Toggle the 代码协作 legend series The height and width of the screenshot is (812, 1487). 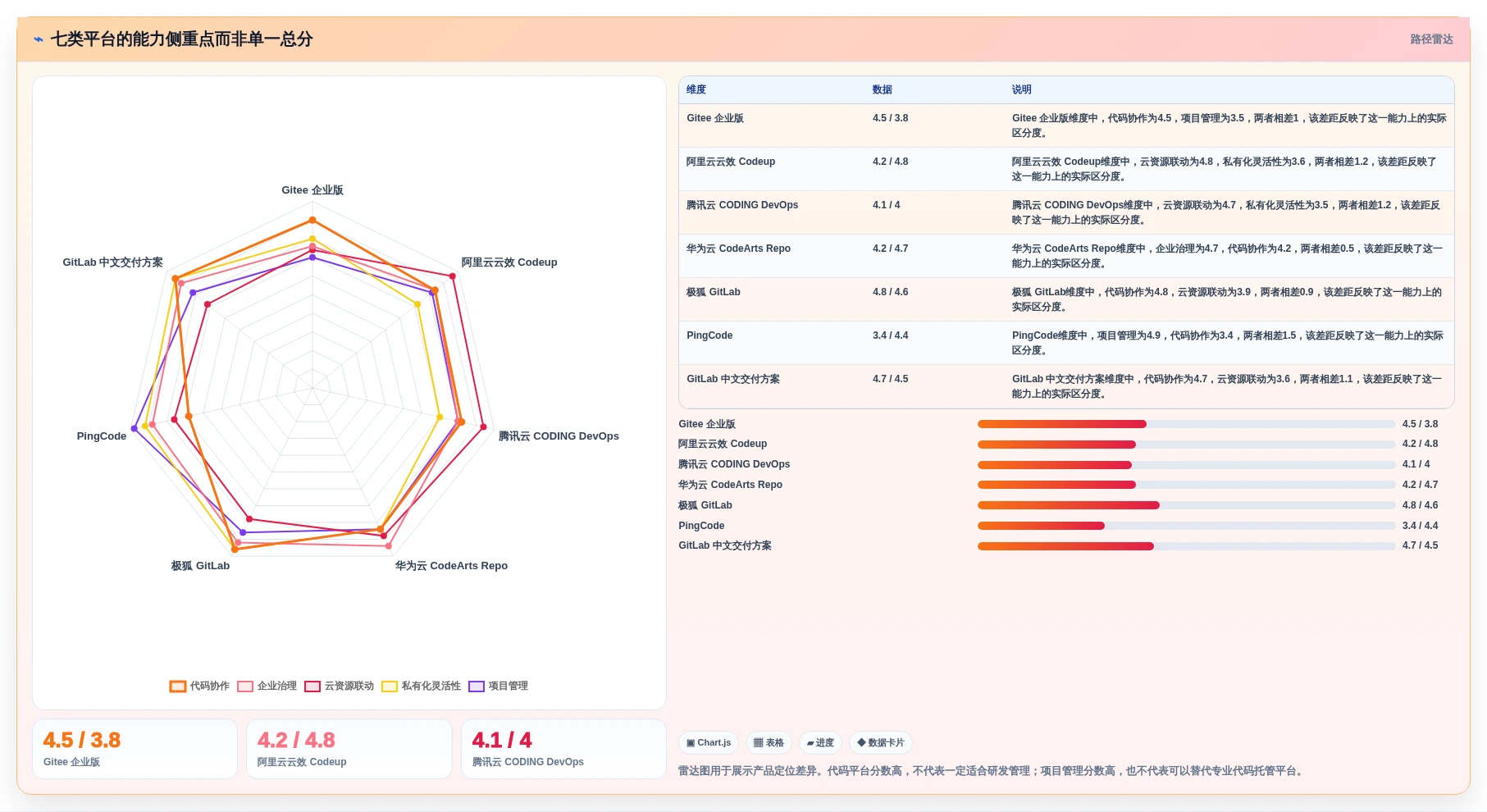199,687
